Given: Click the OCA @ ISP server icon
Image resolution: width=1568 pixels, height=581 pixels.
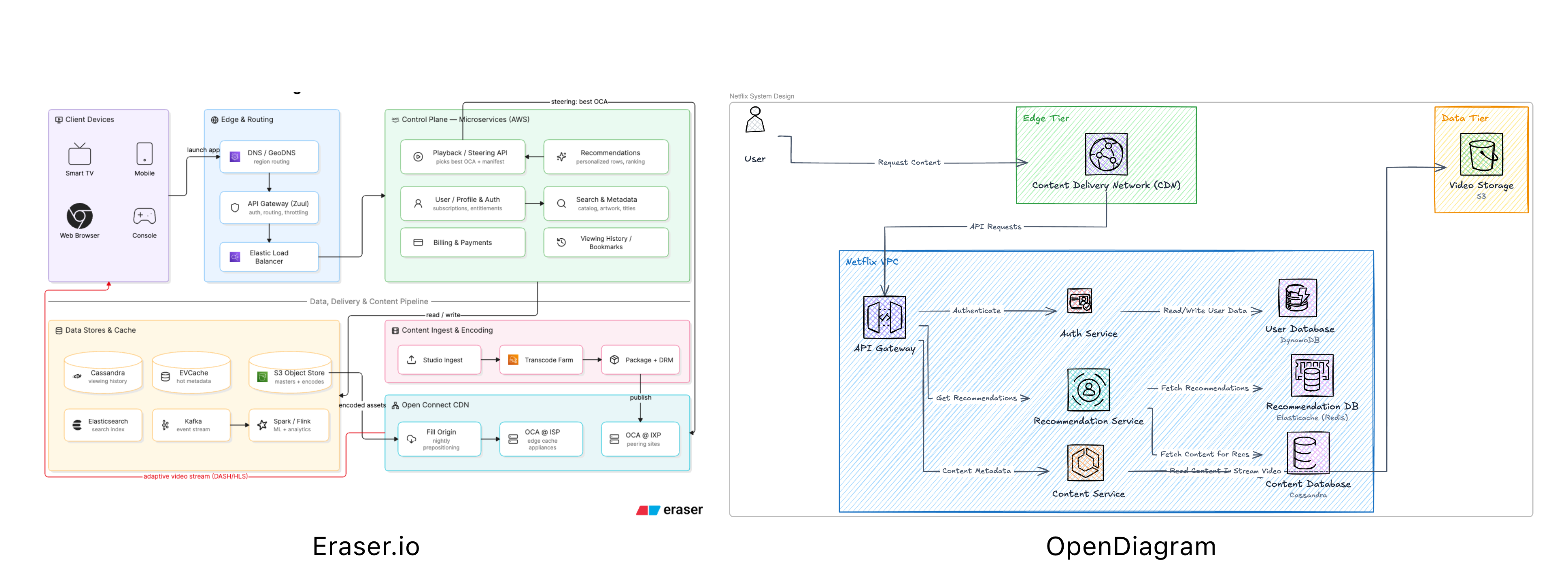Looking at the screenshot, I should 513,439.
